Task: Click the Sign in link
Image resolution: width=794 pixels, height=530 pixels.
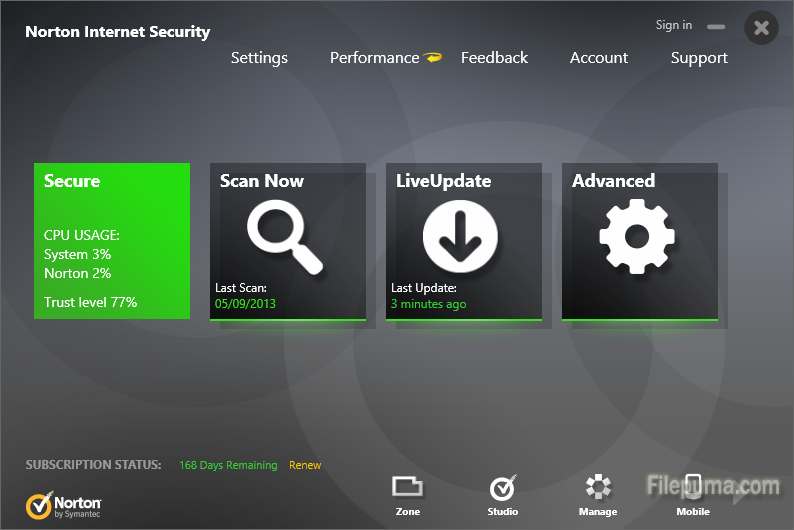Action: pyautogui.click(x=673, y=25)
